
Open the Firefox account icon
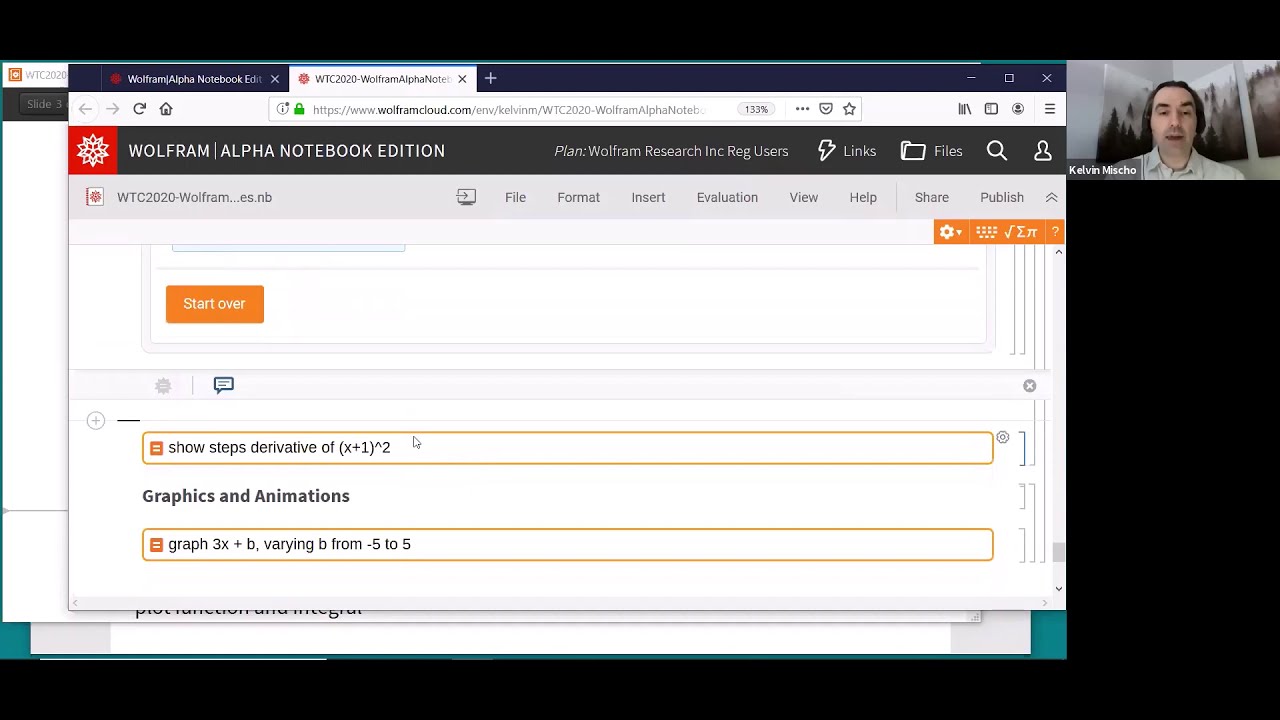tap(1017, 109)
